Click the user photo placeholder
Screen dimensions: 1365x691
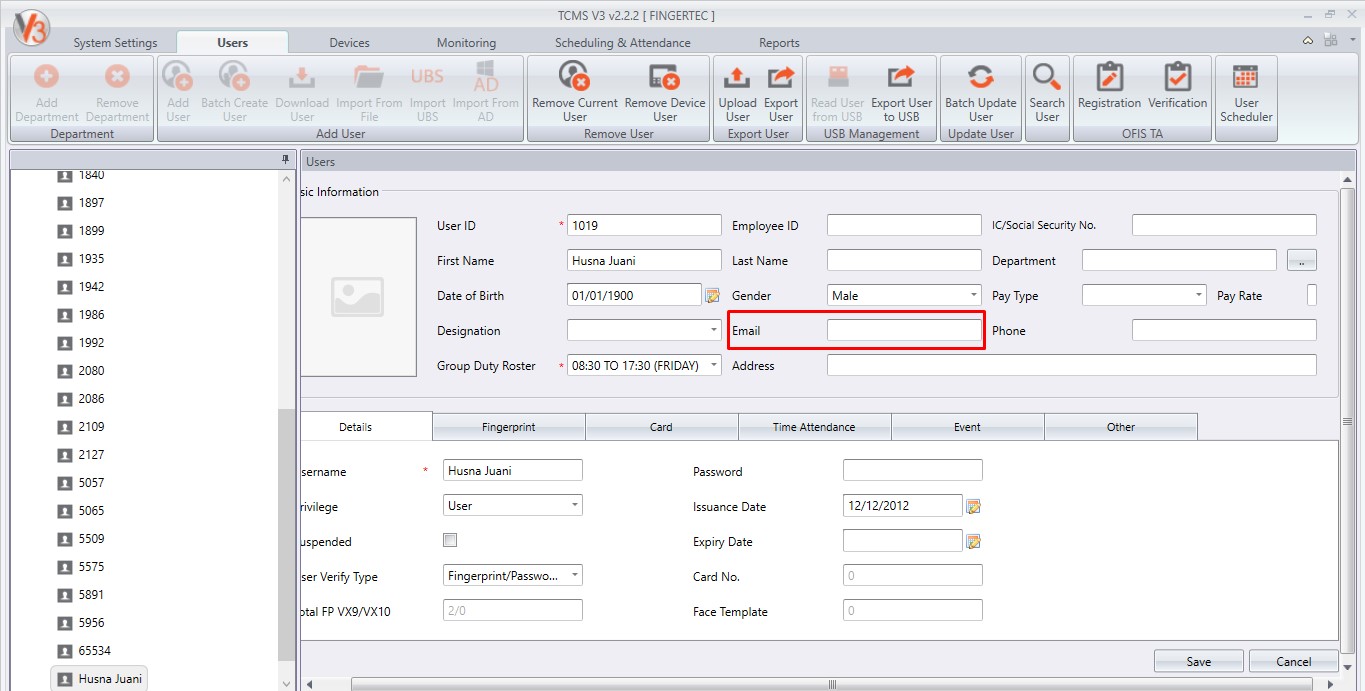coord(357,297)
